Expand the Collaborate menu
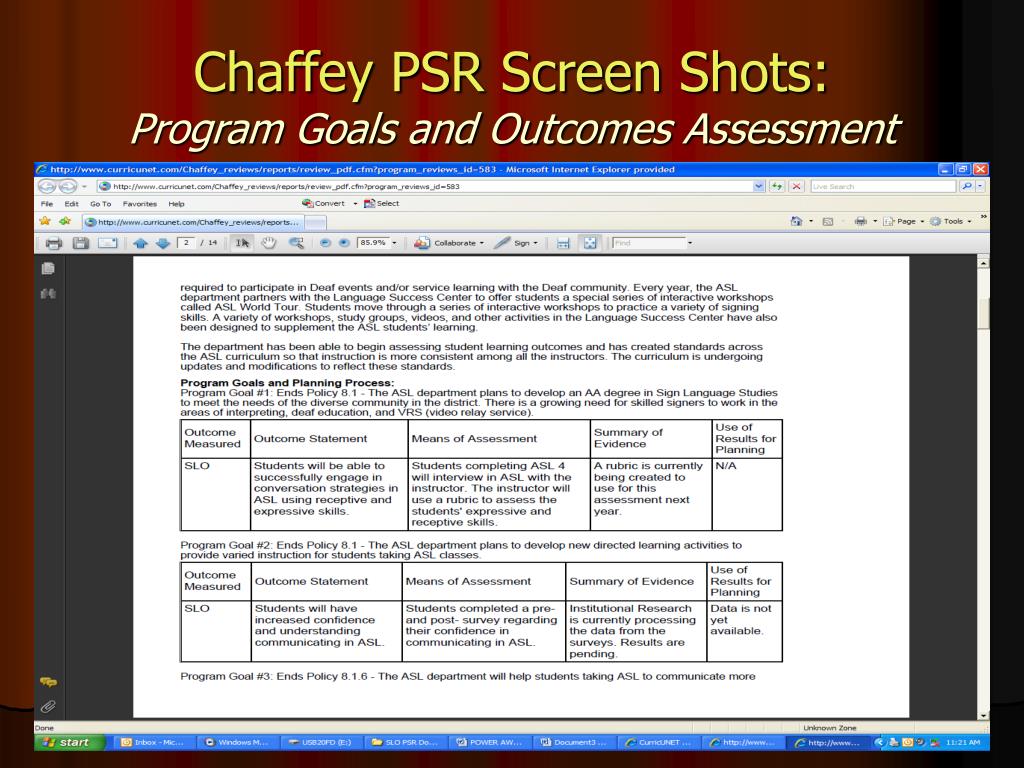 (449, 243)
